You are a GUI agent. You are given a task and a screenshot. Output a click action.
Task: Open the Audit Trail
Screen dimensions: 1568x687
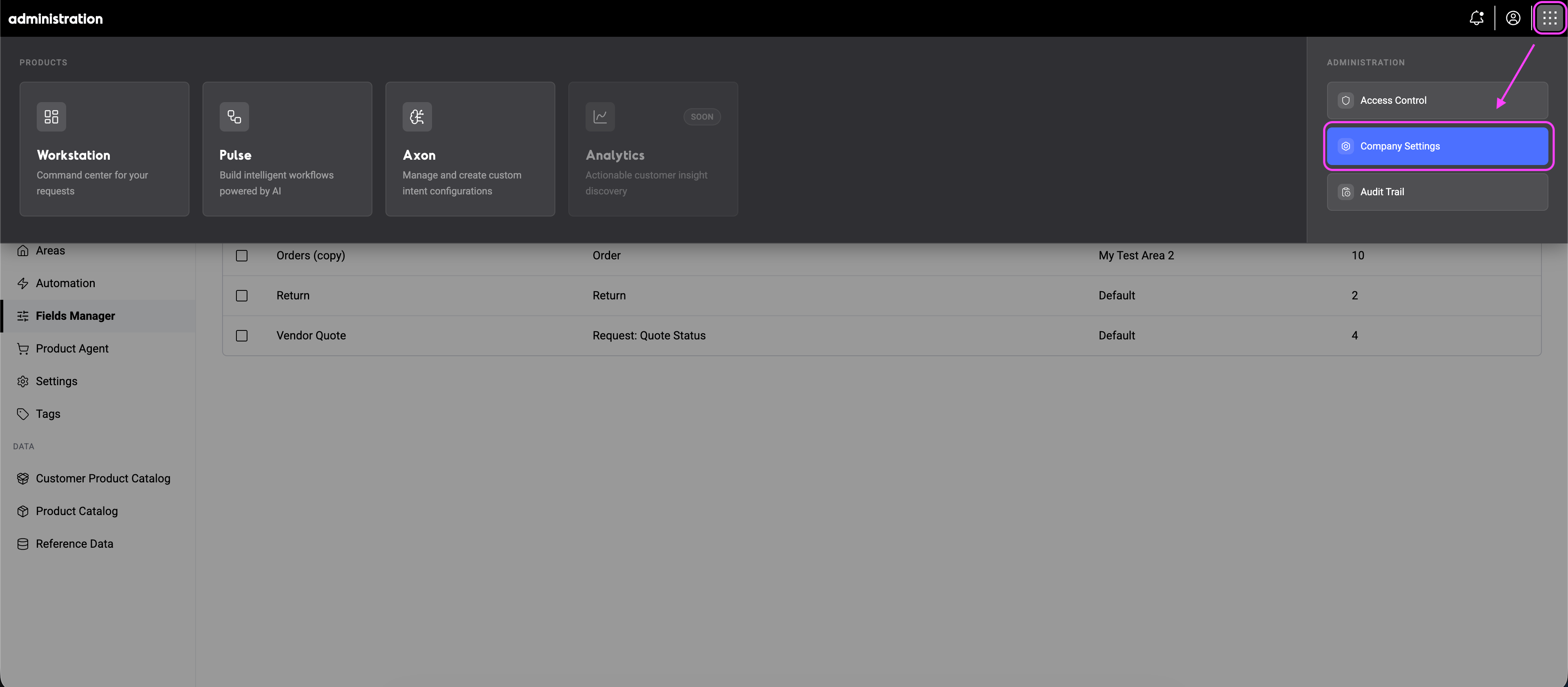[1437, 192]
